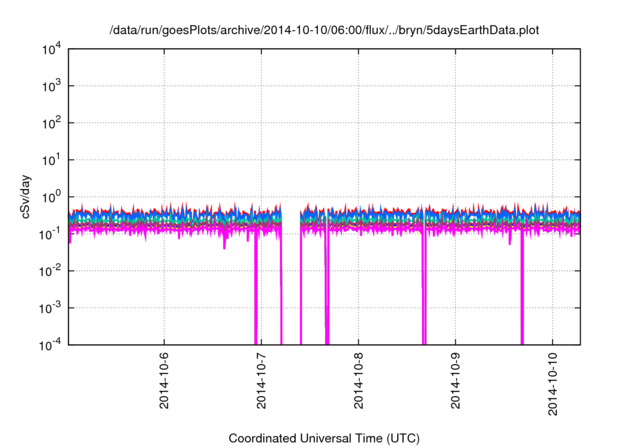
Task: Click the cSv/day y-axis label
Action: click(x=26, y=197)
